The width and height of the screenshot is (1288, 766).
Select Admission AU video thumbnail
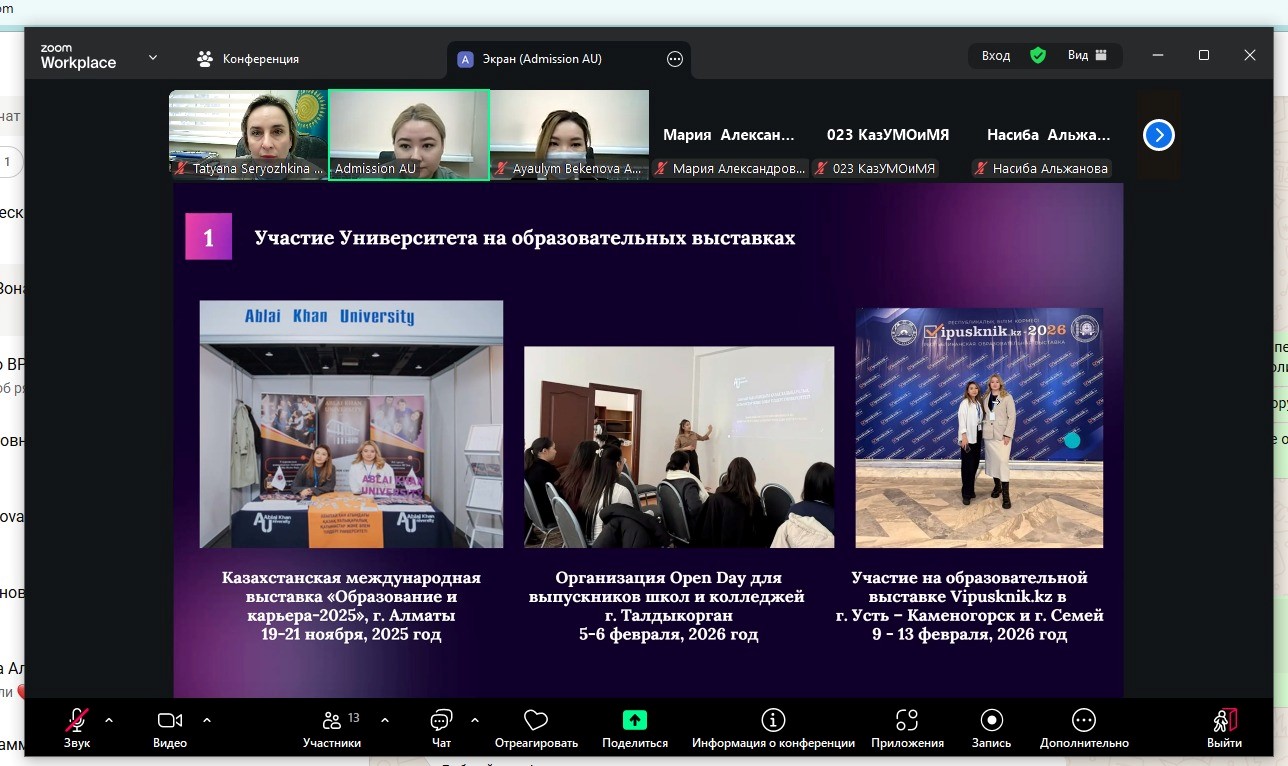click(409, 134)
